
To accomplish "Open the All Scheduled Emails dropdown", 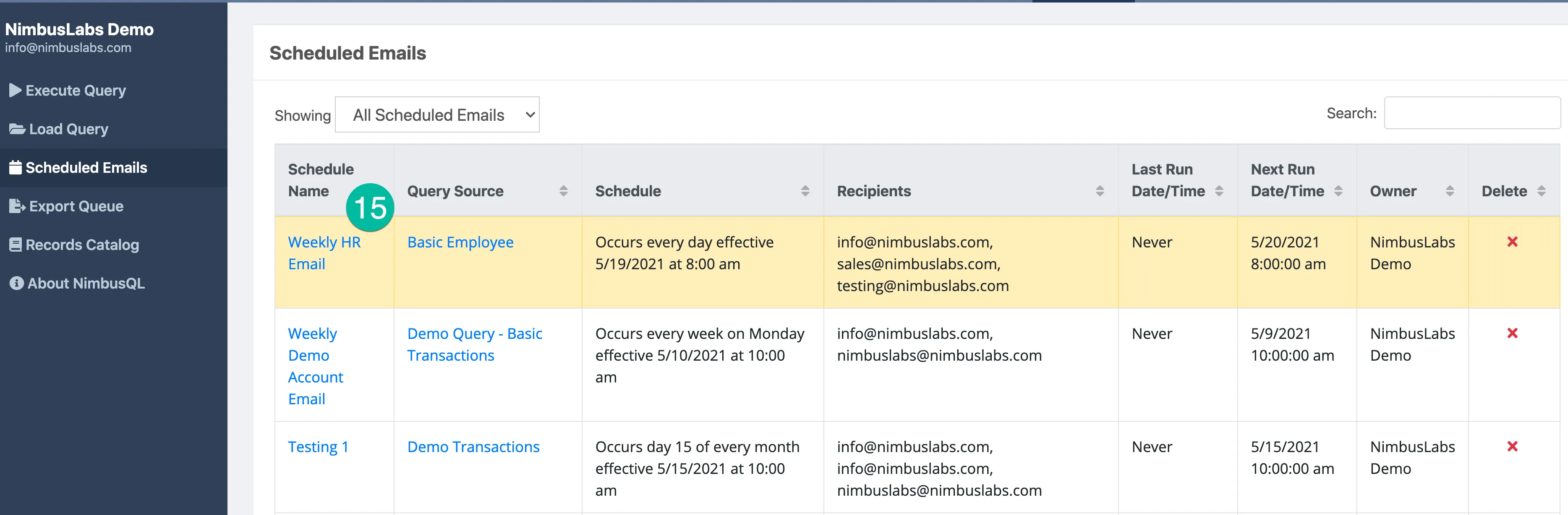I will [437, 114].
